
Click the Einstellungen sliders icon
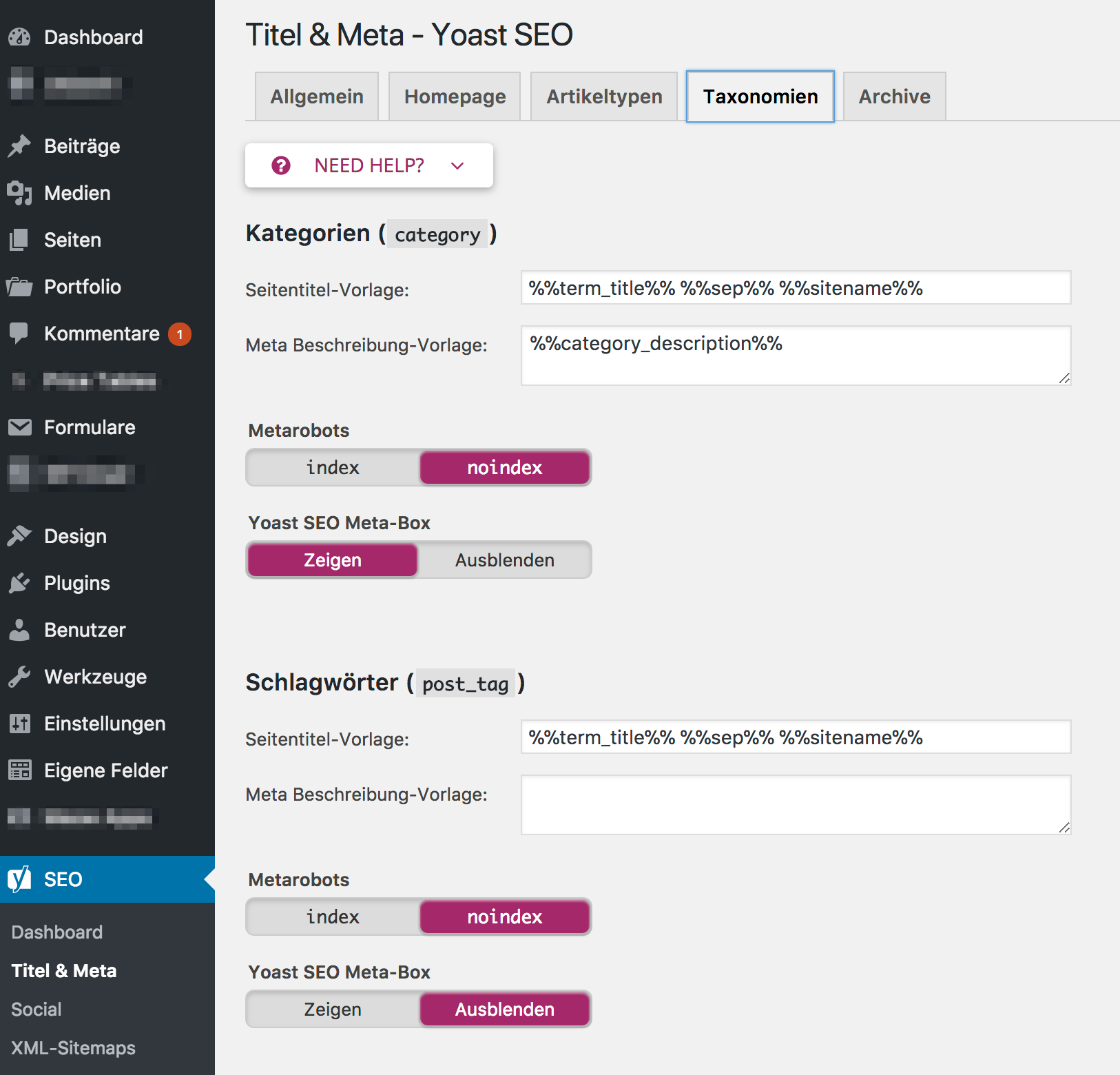(x=20, y=724)
